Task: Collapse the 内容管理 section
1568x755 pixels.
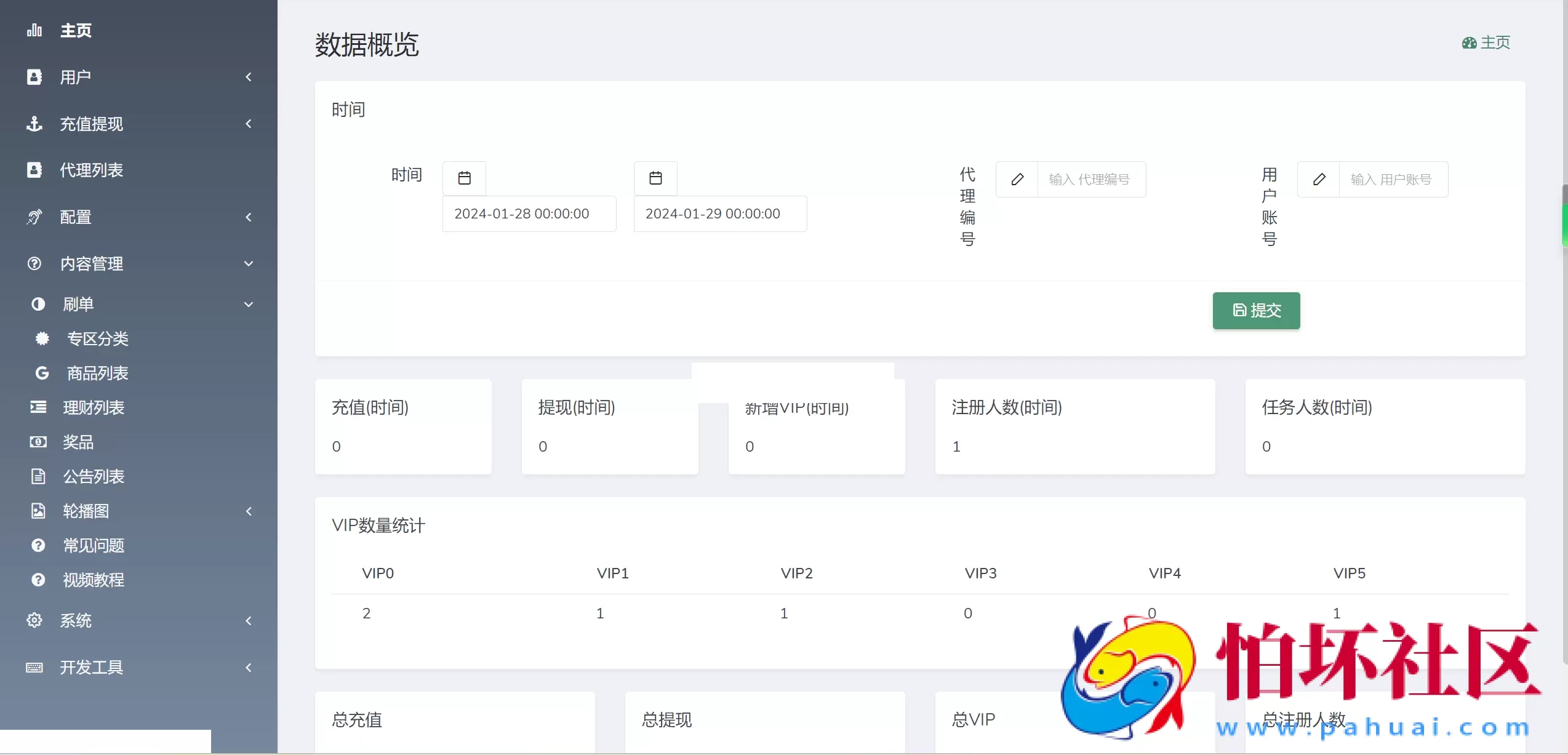Action: point(248,263)
